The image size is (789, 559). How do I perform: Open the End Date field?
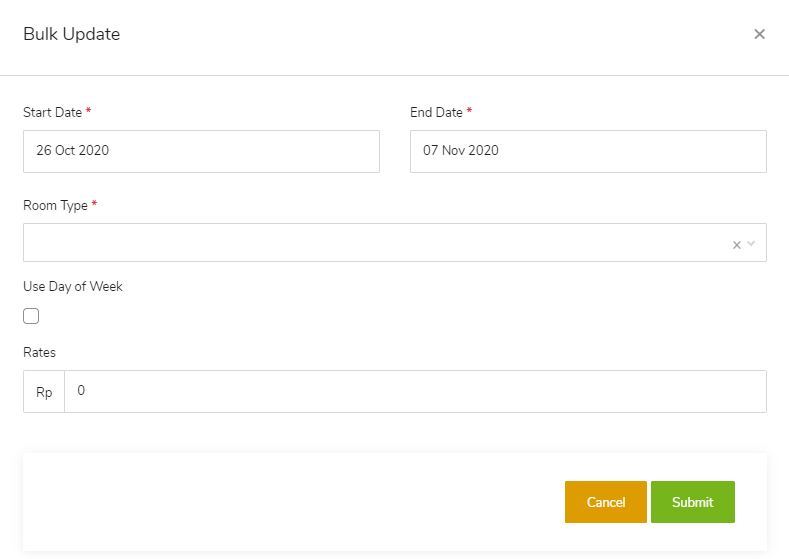pos(588,151)
